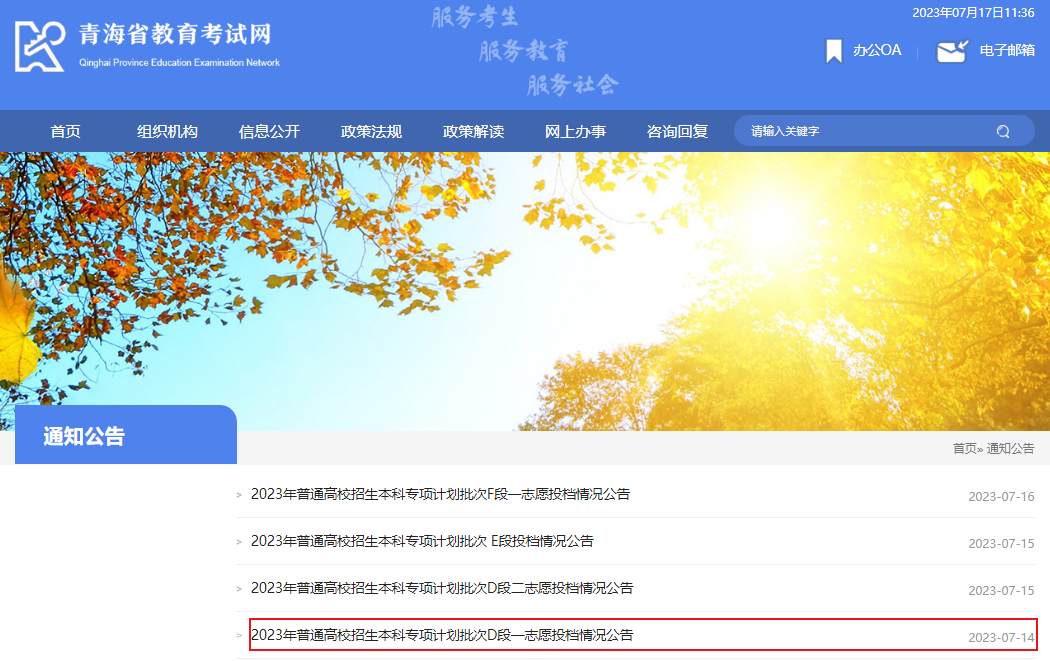Viewport: 1050px width, 661px height.
Task: Open D段二志愿投档情况公告 announcement
Action: [442, 588]
